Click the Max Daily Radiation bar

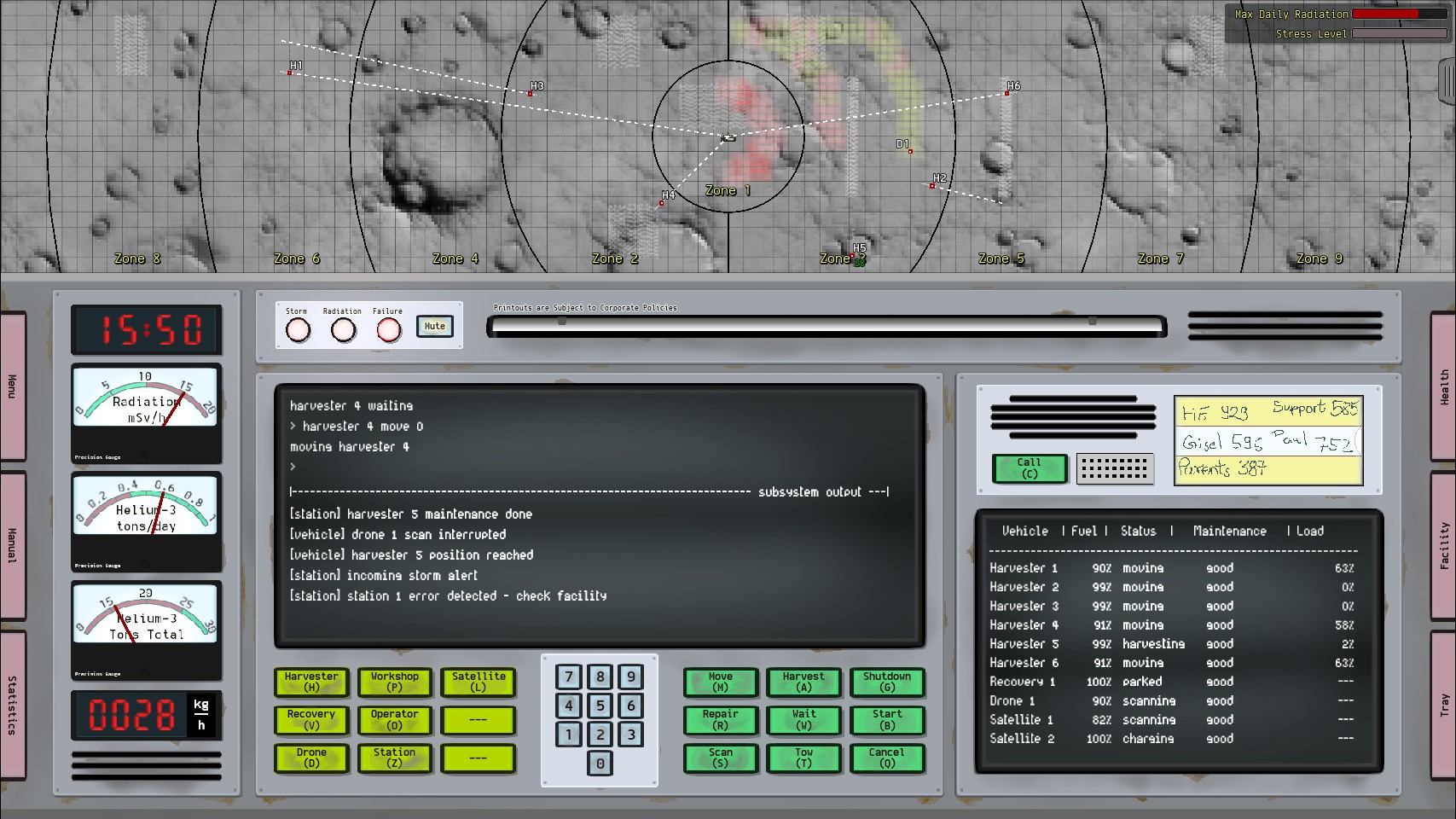tap(1400, 14)
